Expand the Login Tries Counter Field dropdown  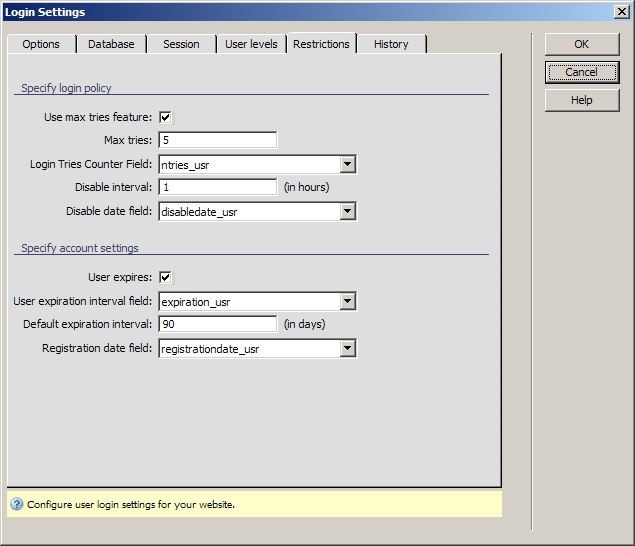tap(347, 164)
